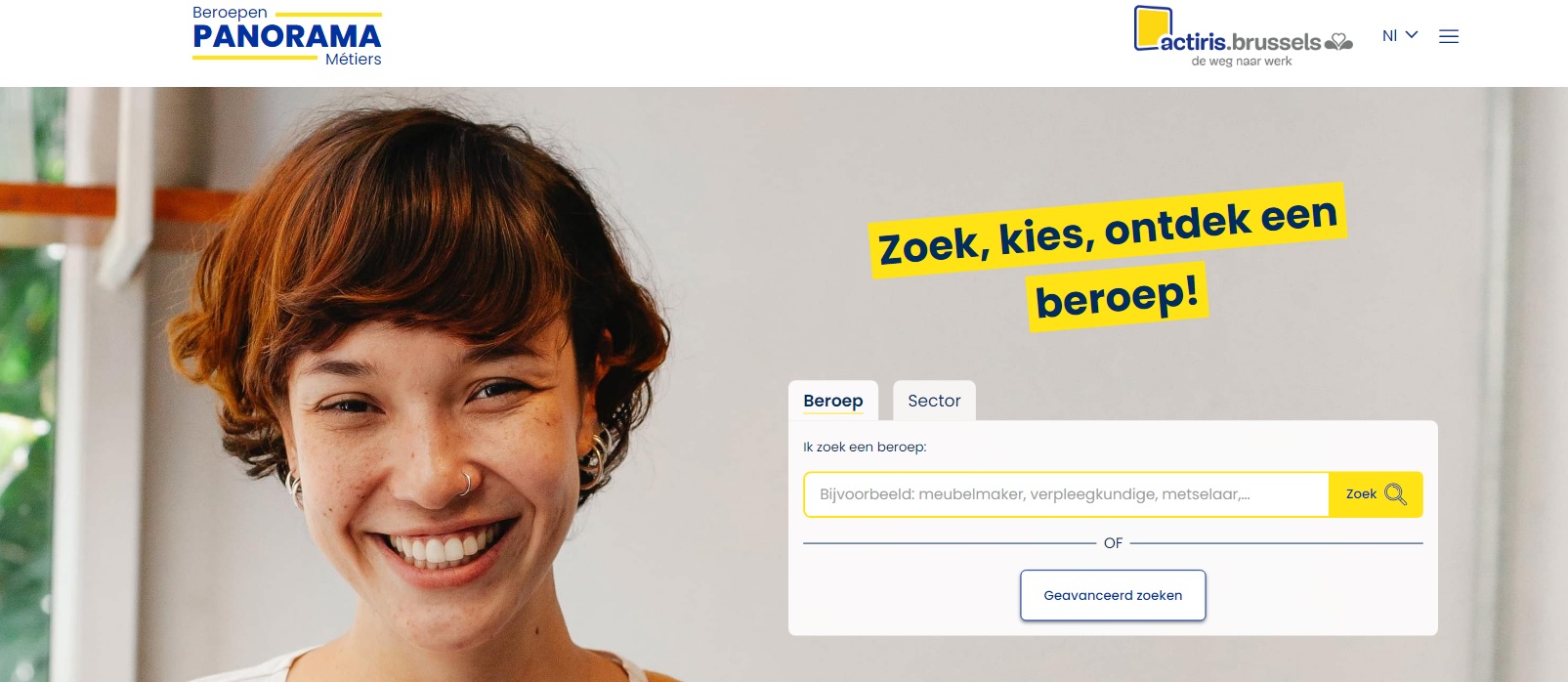Switch to the Beroep tab
The width and height of the screenshot is (1568, 682).
pos(833,401)
